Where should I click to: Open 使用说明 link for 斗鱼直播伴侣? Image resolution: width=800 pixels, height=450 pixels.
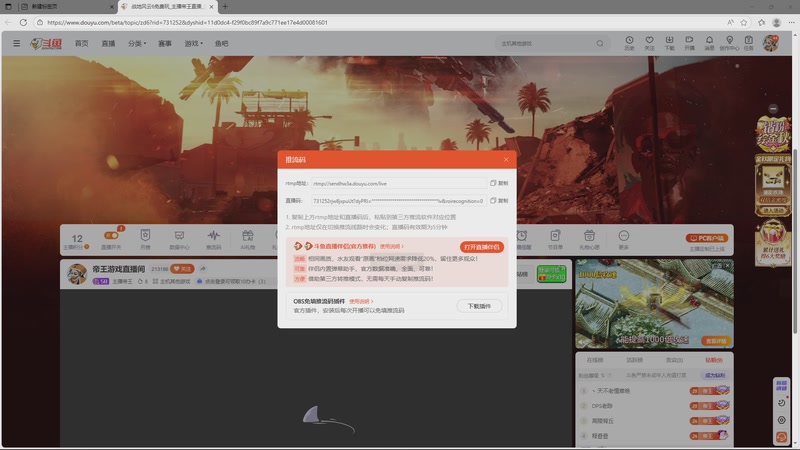(x=391, y=246)
